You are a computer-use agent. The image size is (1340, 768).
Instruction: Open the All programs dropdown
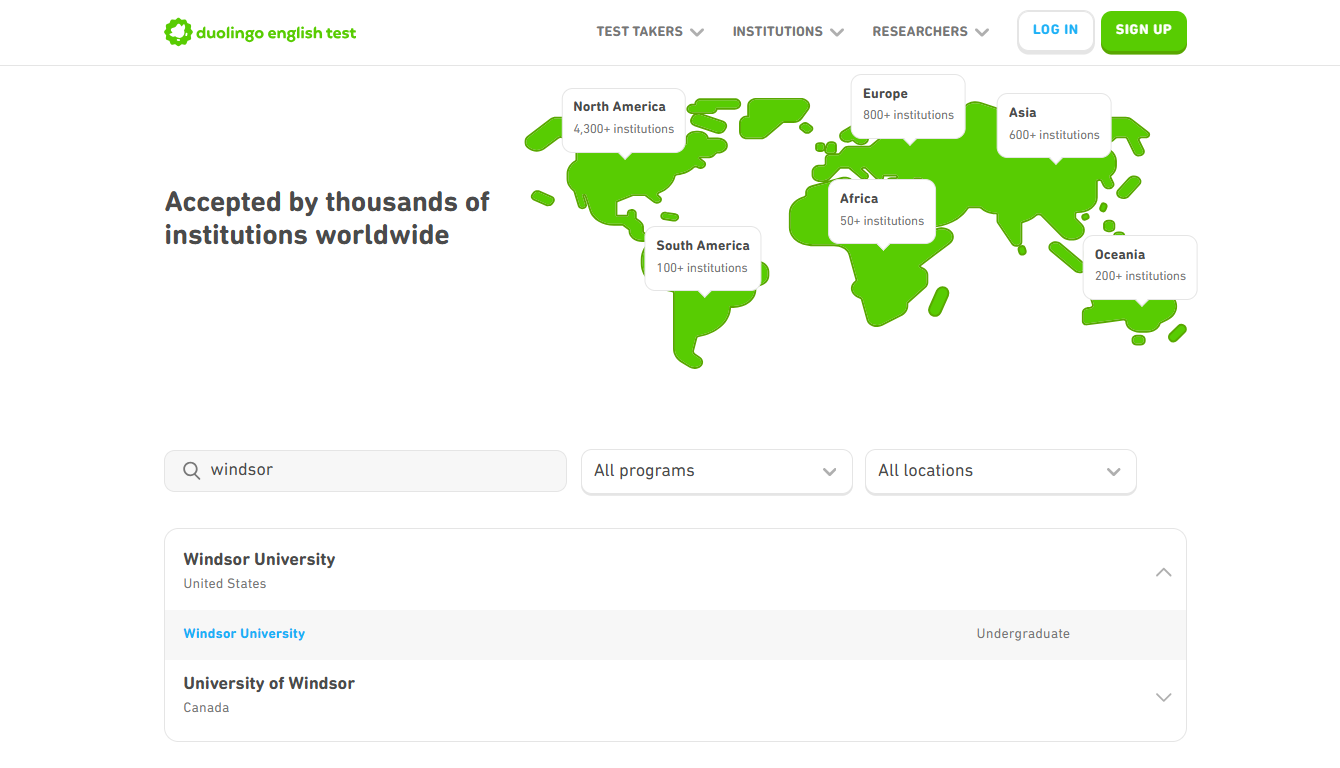coord(716,471)
